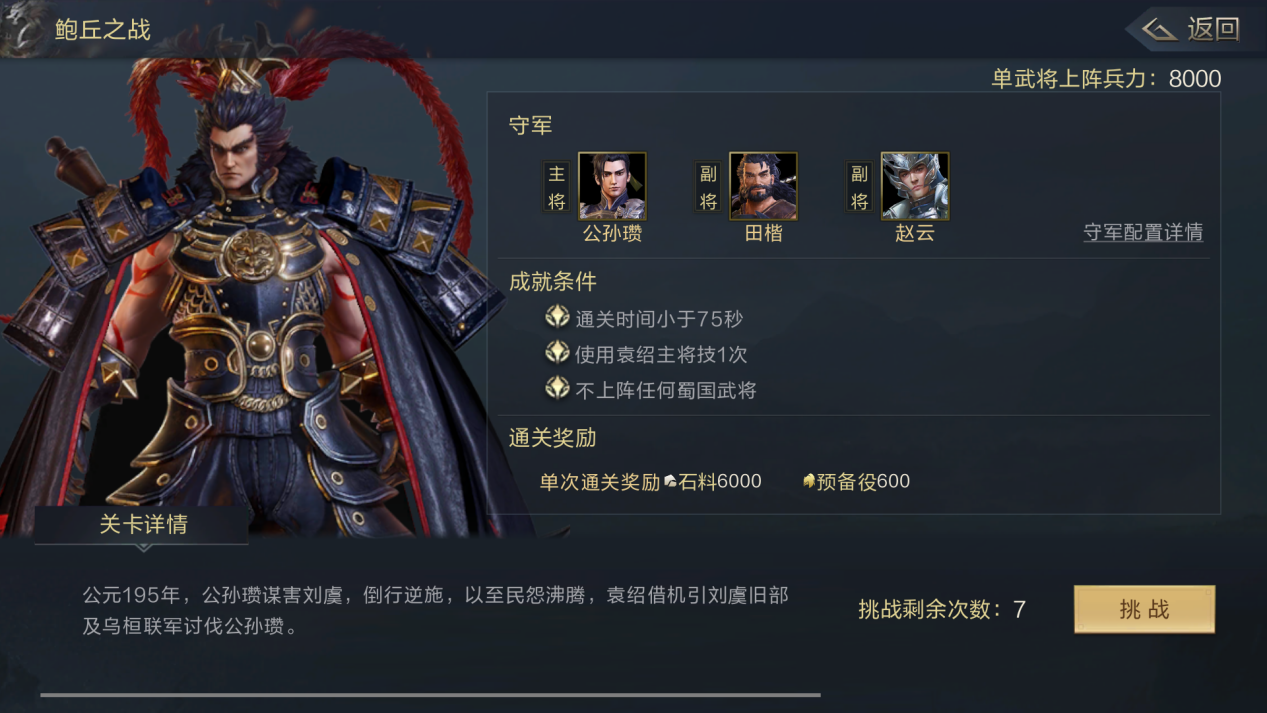
Task: Open 守军配置详情 link
Action: point(1143,233)
